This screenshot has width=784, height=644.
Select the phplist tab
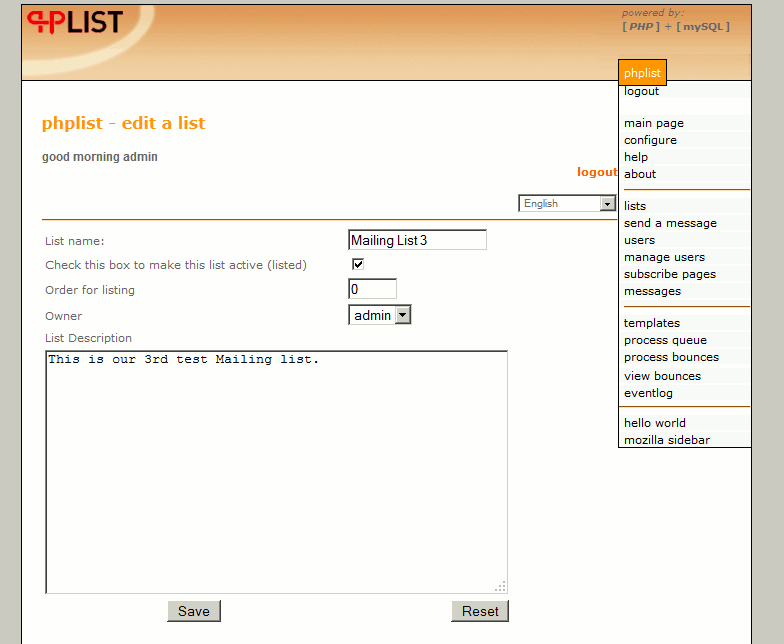642,73
